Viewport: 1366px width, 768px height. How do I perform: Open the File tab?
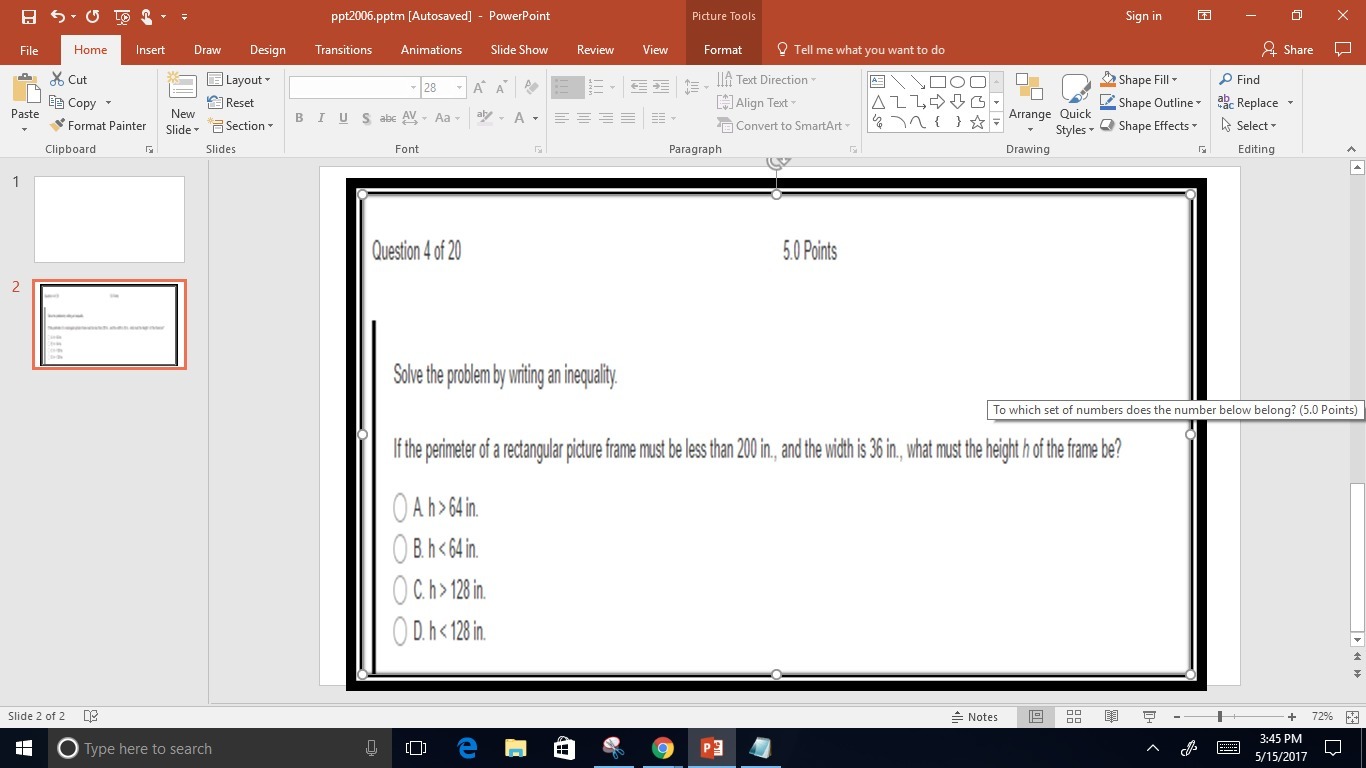coord(29,49)
